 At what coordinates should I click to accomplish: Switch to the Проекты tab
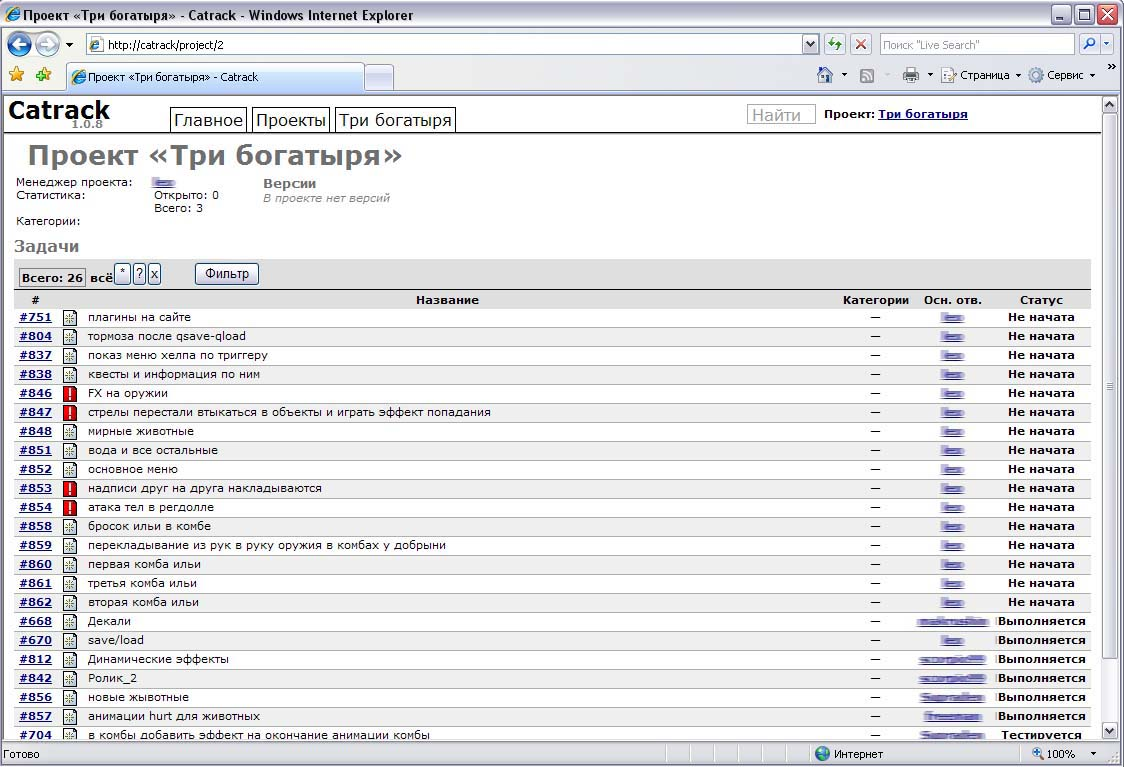click(291, 120)
